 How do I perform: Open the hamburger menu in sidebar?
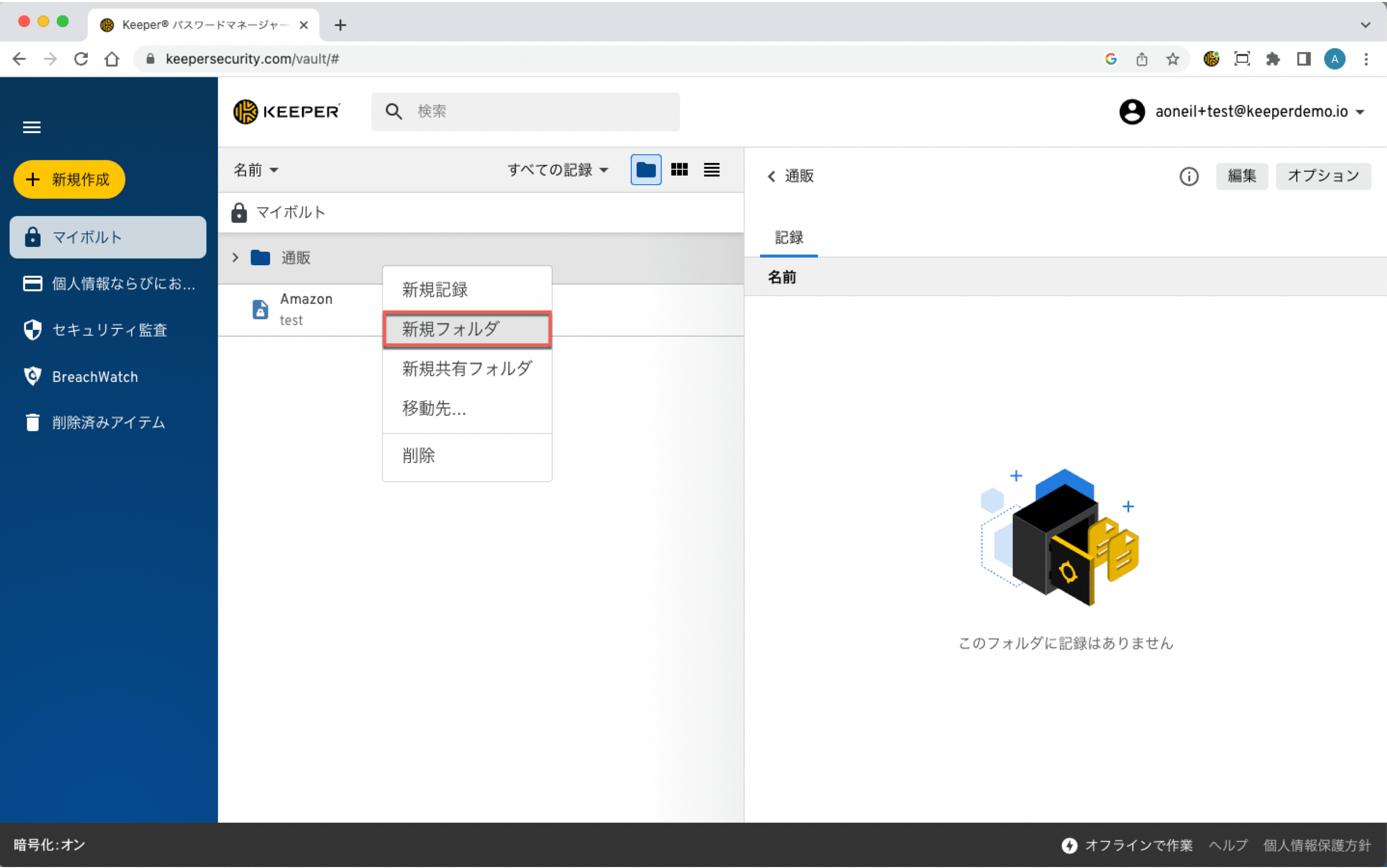31,127
